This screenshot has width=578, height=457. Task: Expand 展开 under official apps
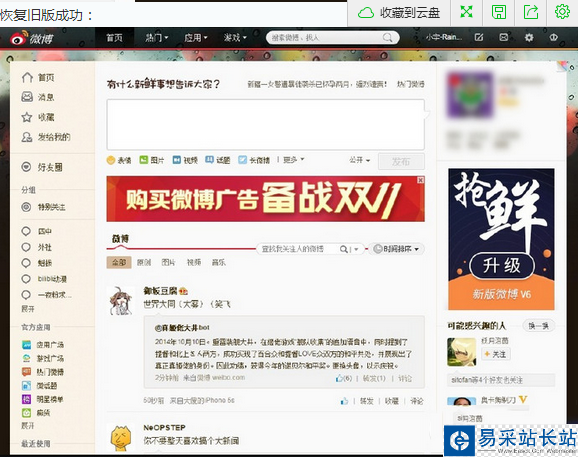point(28,426)
